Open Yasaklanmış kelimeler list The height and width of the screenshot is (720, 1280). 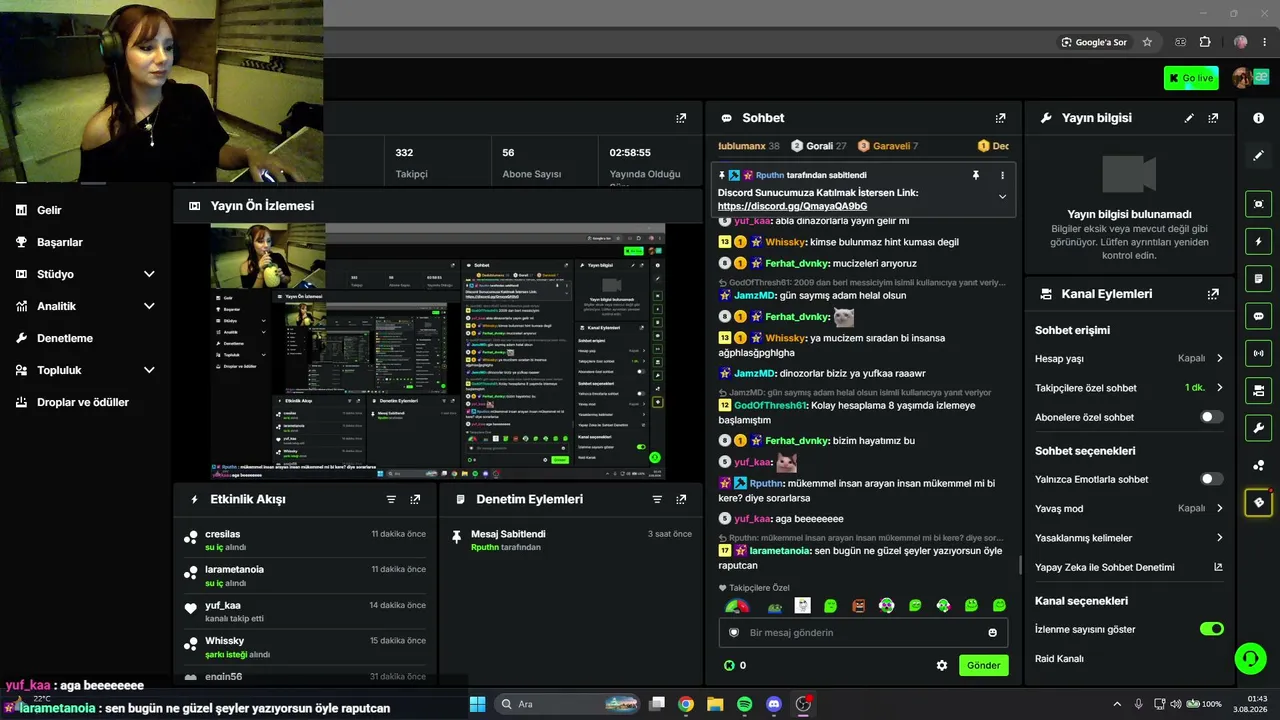pos(1129,538)
